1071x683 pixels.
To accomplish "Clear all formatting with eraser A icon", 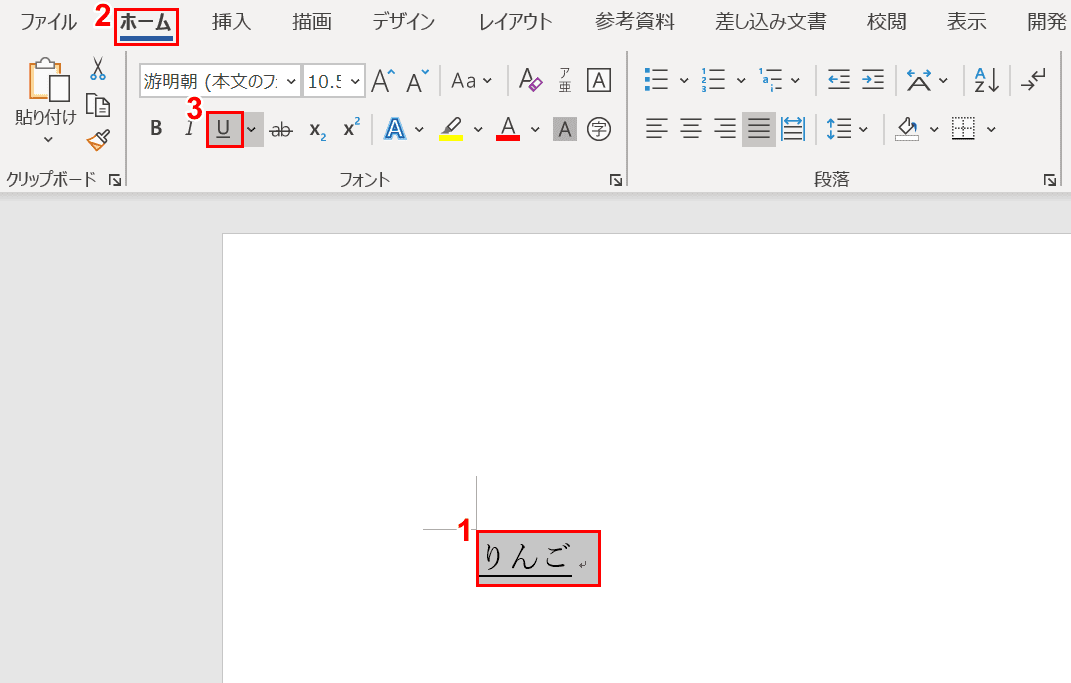I will coord(530,81).
